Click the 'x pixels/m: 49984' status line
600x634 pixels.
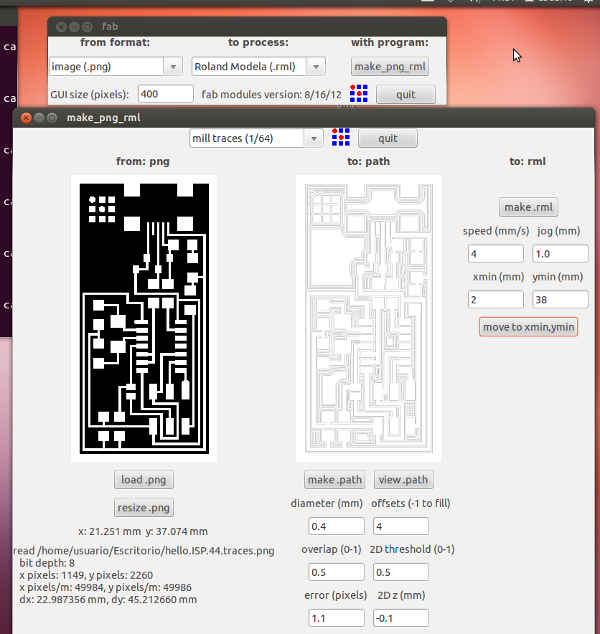105,587
